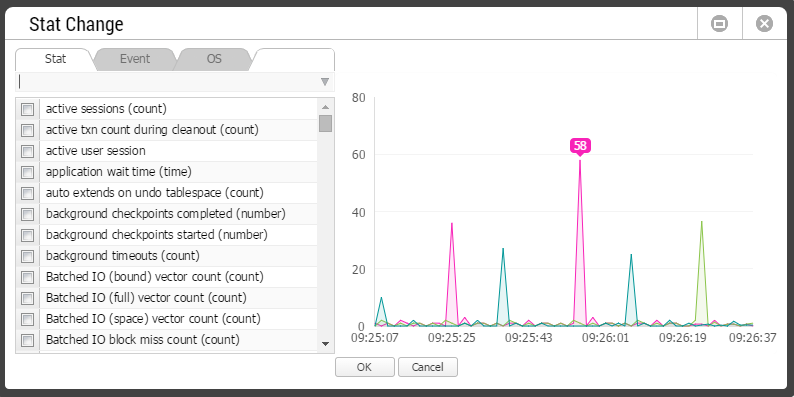Click the stat list scrollbar thumb
The image size is (794, 397).
click(x=325, y=123)
